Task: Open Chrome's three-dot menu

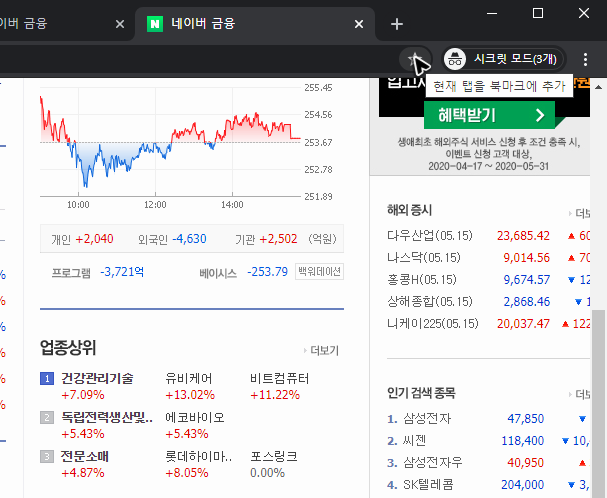Action: [x=585, y=59]
